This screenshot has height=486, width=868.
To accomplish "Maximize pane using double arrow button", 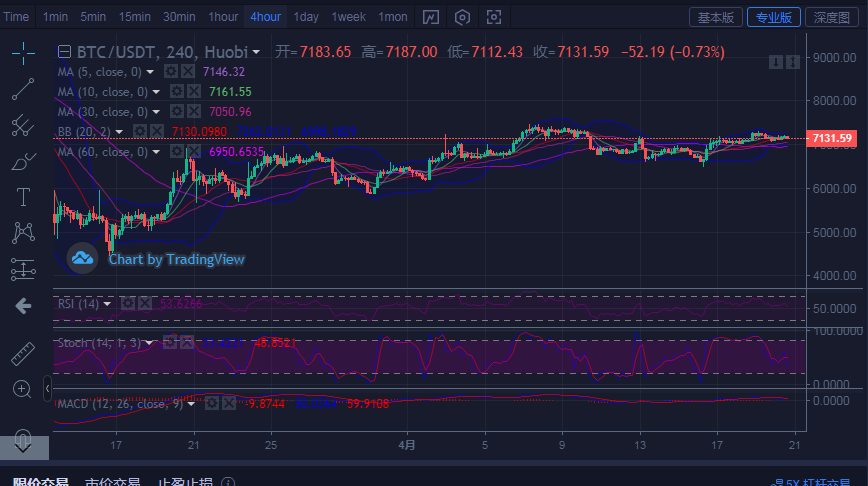I will [x=793, y=62].
